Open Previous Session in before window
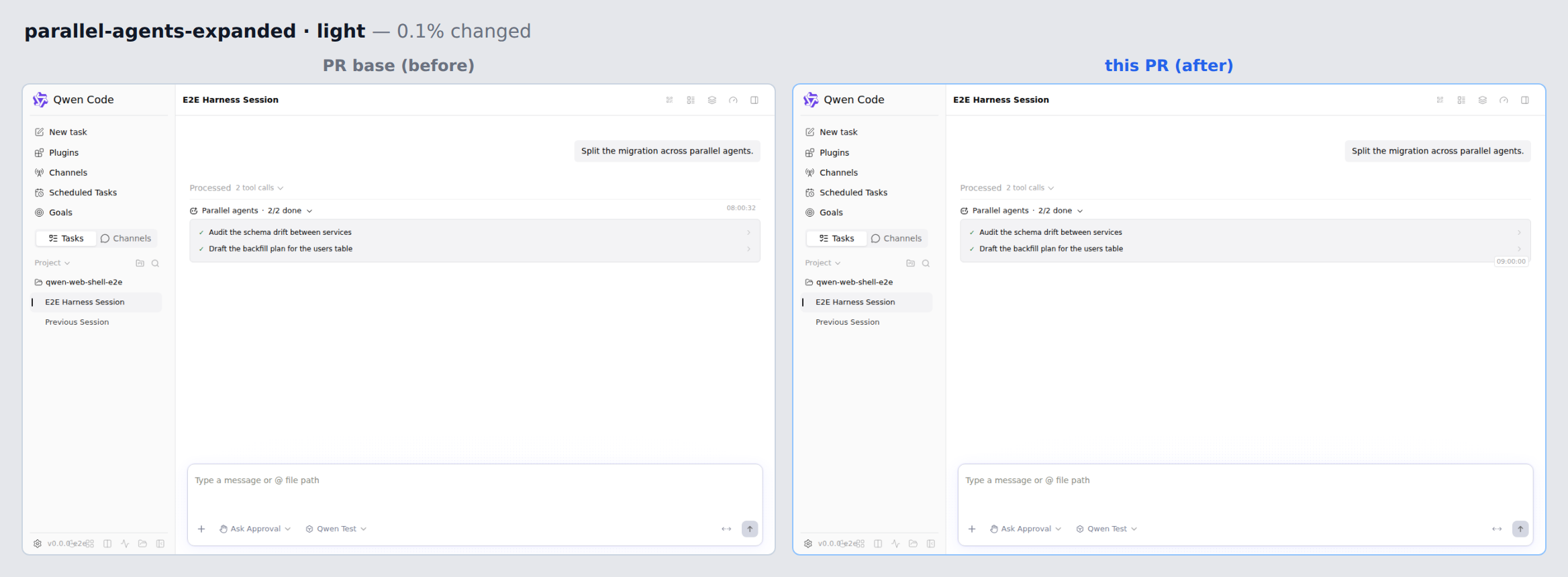 coord(97,322)
